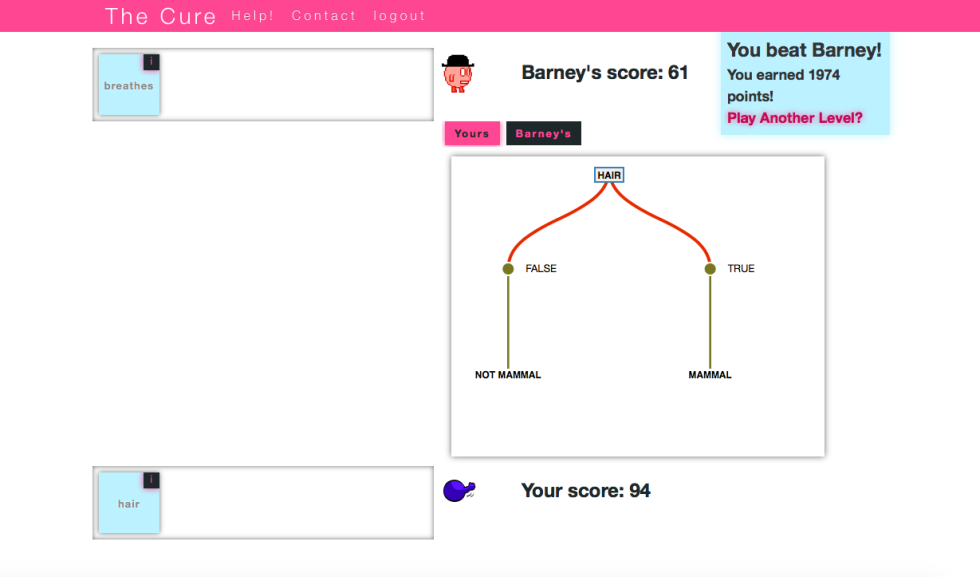
Task: Click the TRUE branch node dot
Action: [x=710, y=269]
